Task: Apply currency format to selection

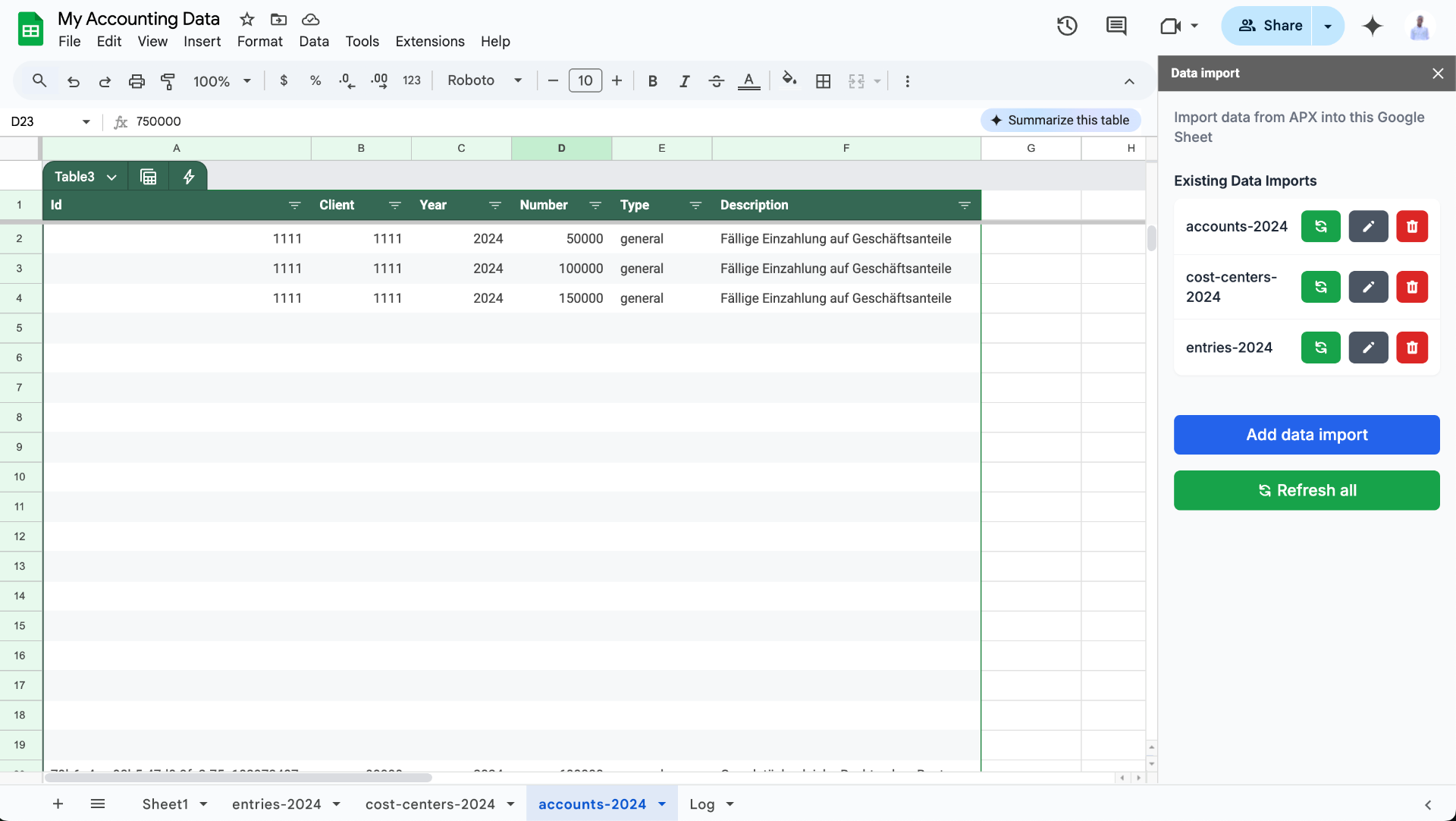Action: [x=284, y=80]
